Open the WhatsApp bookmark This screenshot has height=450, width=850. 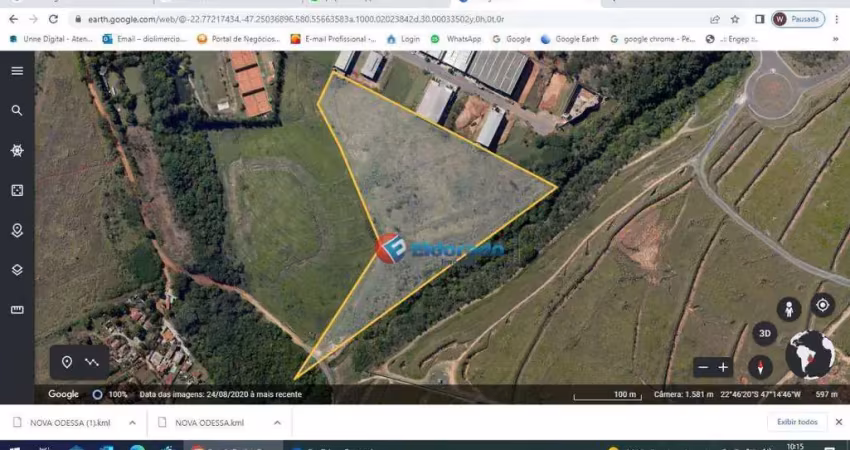coord(456,39)
